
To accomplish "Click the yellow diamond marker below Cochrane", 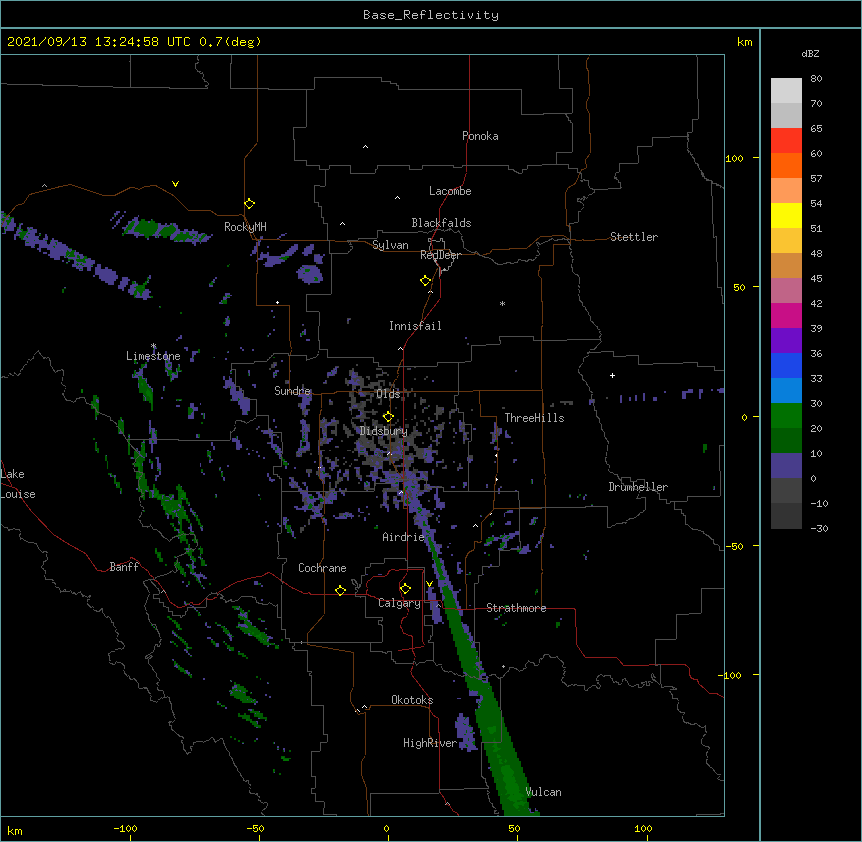I will (340, 590).
